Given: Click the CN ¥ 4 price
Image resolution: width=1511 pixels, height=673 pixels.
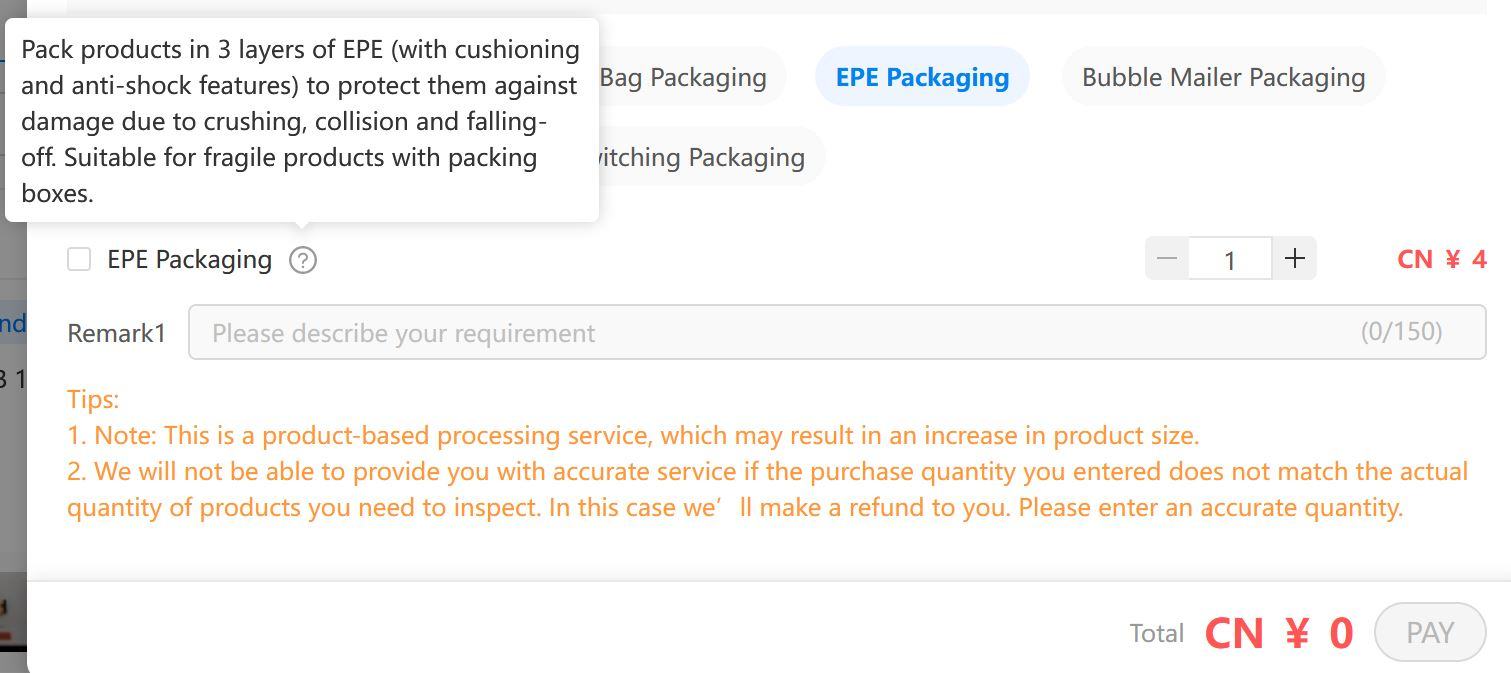Looking at the screenshot, I should (x=1442, y=259).
